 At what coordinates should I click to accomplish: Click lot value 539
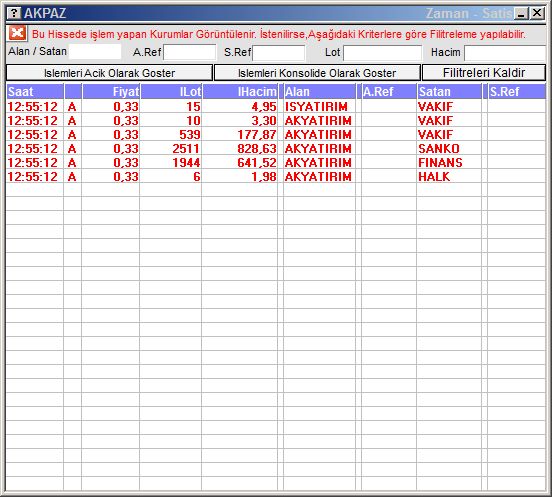coord(190,134)
